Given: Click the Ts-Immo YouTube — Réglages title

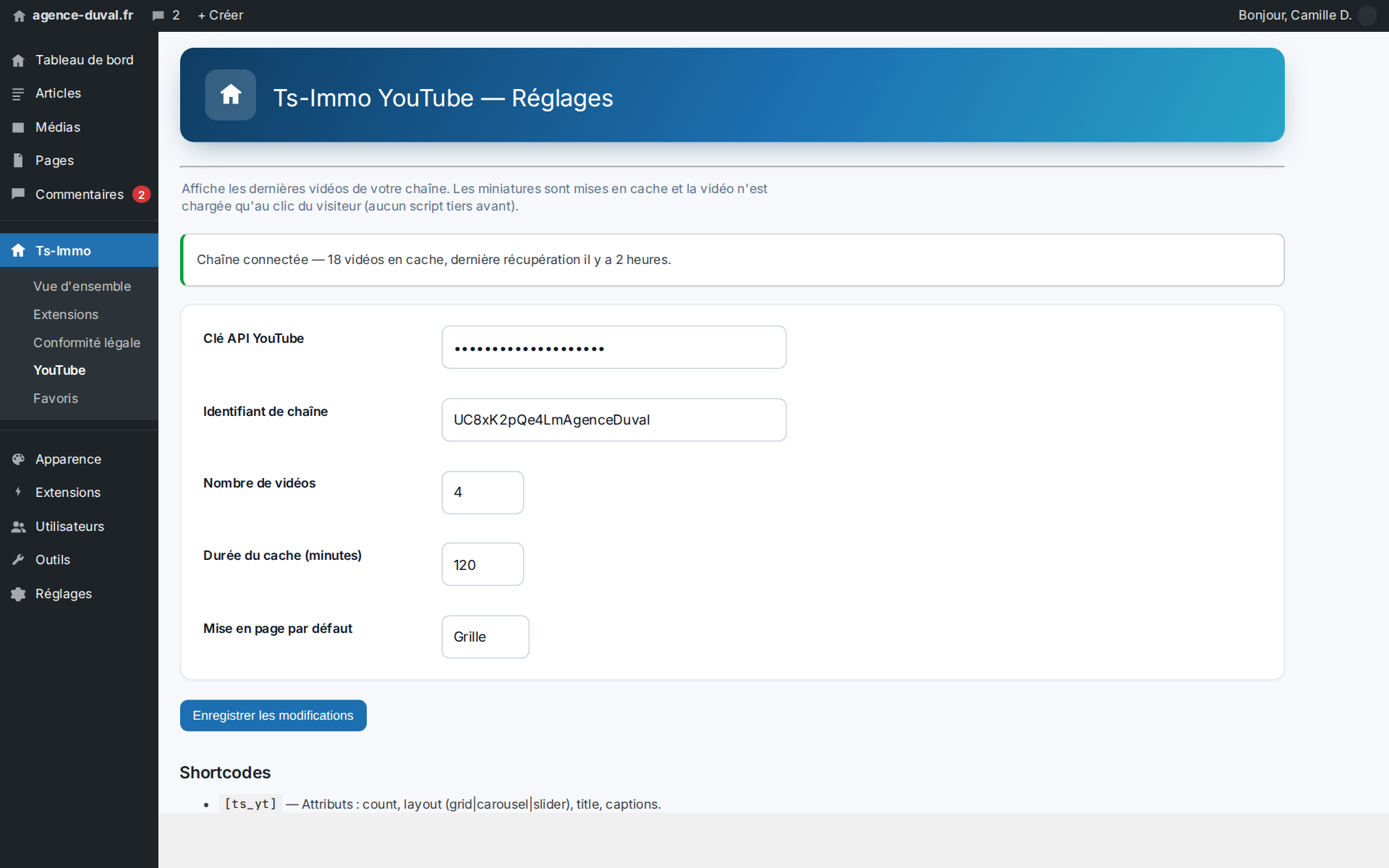Looking at the screenshot, I should click(x=443, y=98).
